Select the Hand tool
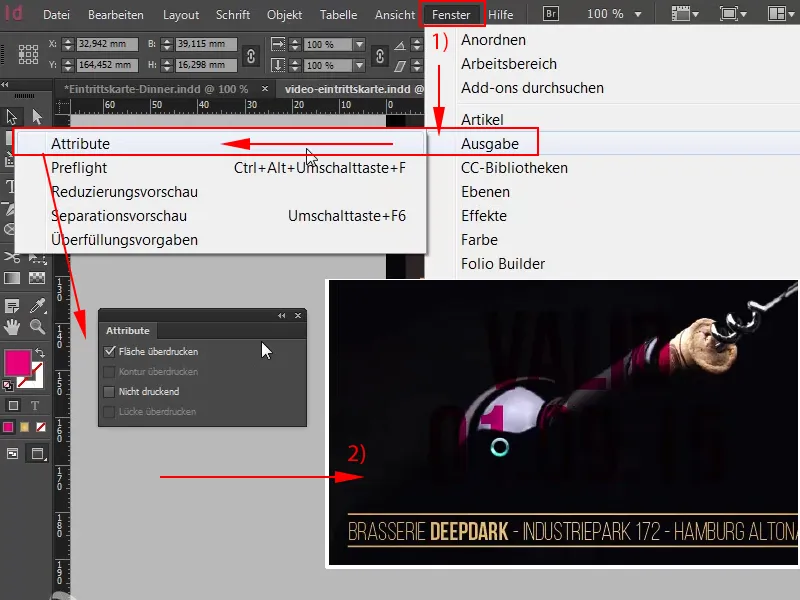Screen dimensions: 800x600 [12, 327]
